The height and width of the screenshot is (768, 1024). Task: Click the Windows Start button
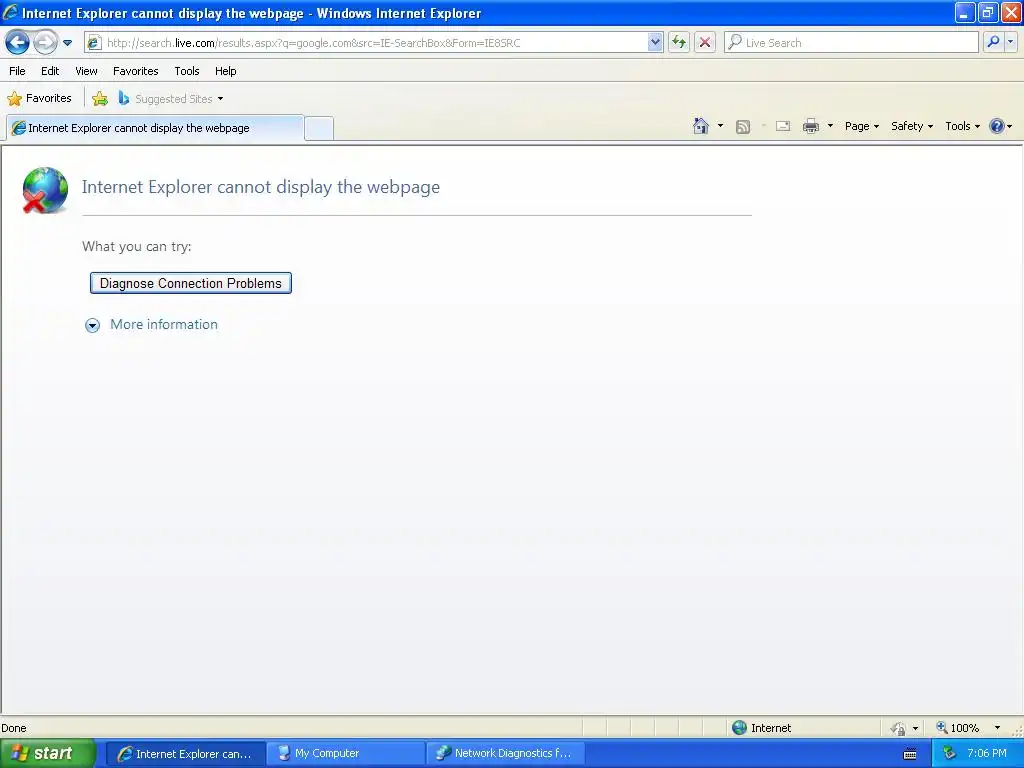(x=47, y=754)
